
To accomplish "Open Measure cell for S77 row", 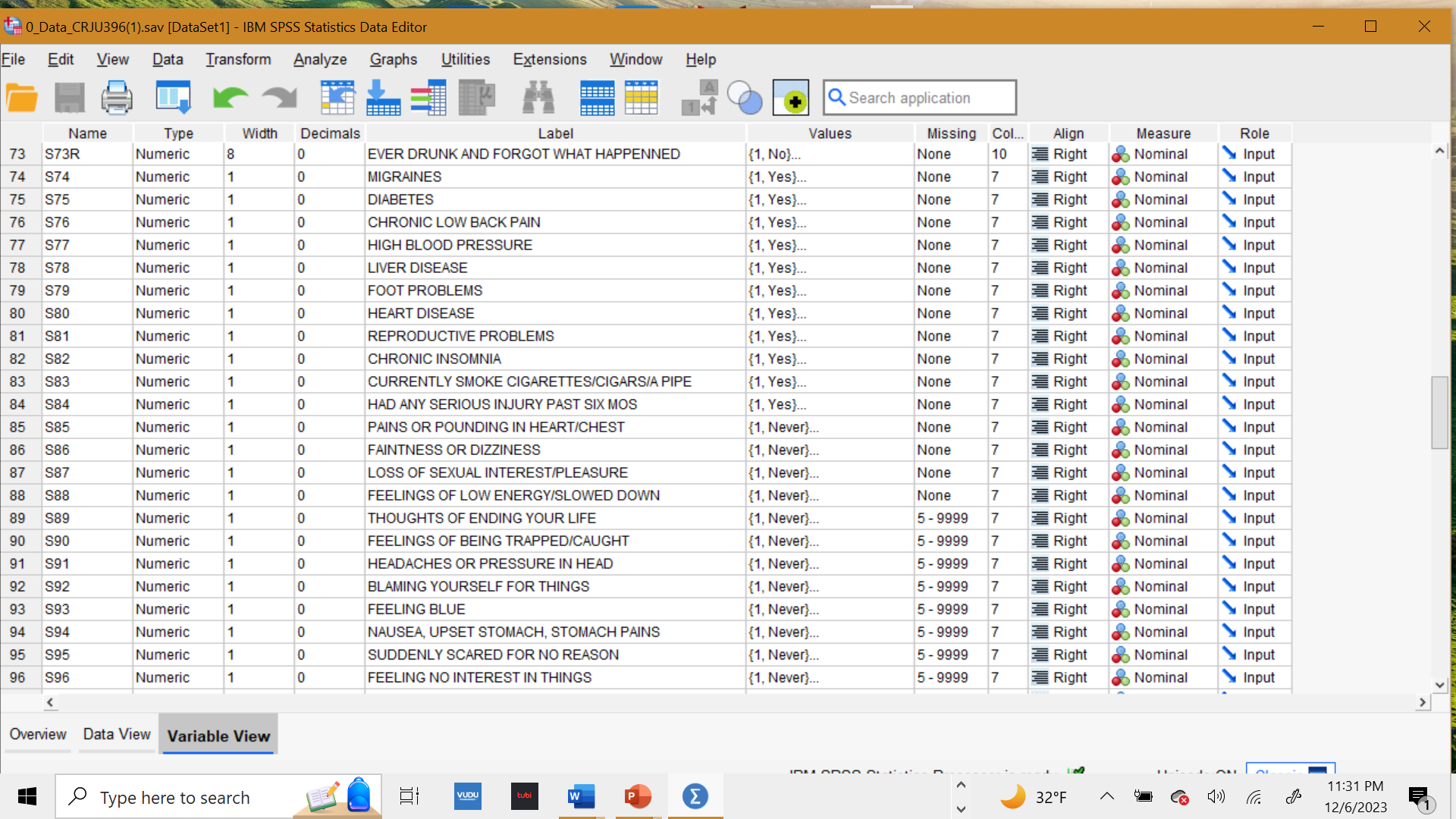I will coord(1163,245).
